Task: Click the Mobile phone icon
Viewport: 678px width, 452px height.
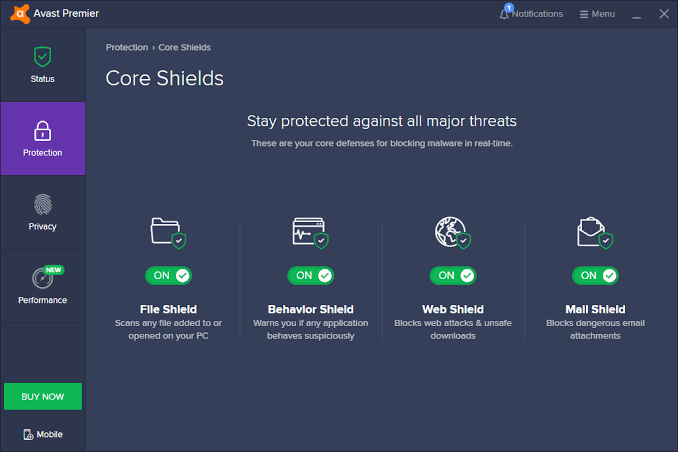Action: tap(28, 434)
